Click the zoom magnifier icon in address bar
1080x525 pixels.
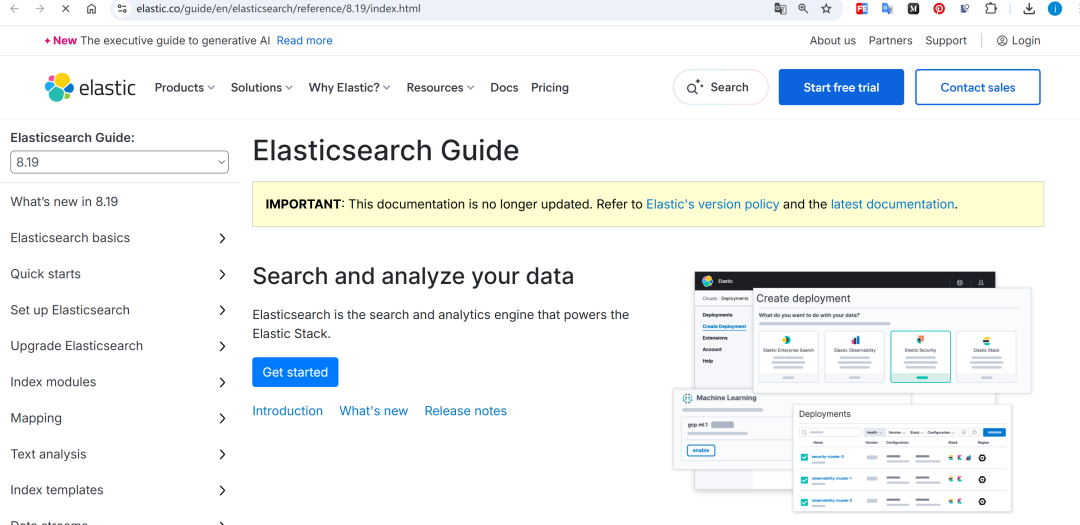pos(803,9)
